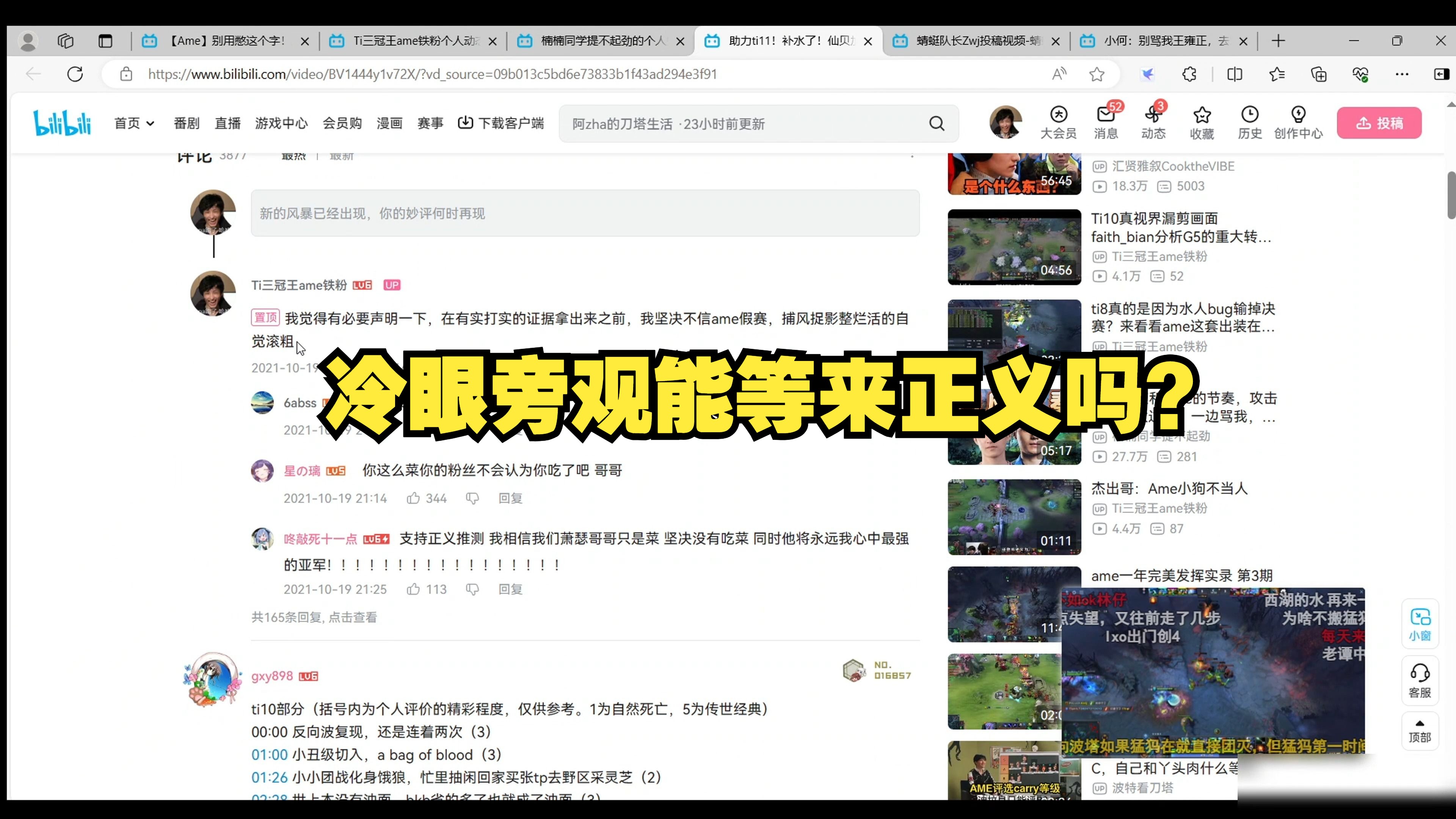Open 汇贤雅叙CooktheVIBE uploader link
This screenshot has width=1456, height=819.
[1173, 166]
